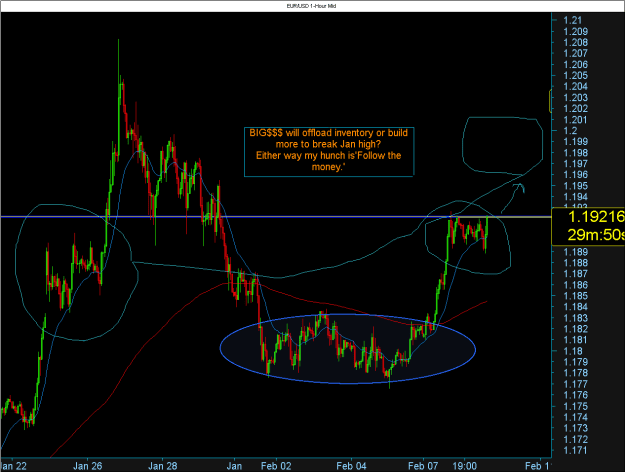Screen dimensions: 625x472
Task: Click the 19:00 time label on the axis
Action: [464, 466]
